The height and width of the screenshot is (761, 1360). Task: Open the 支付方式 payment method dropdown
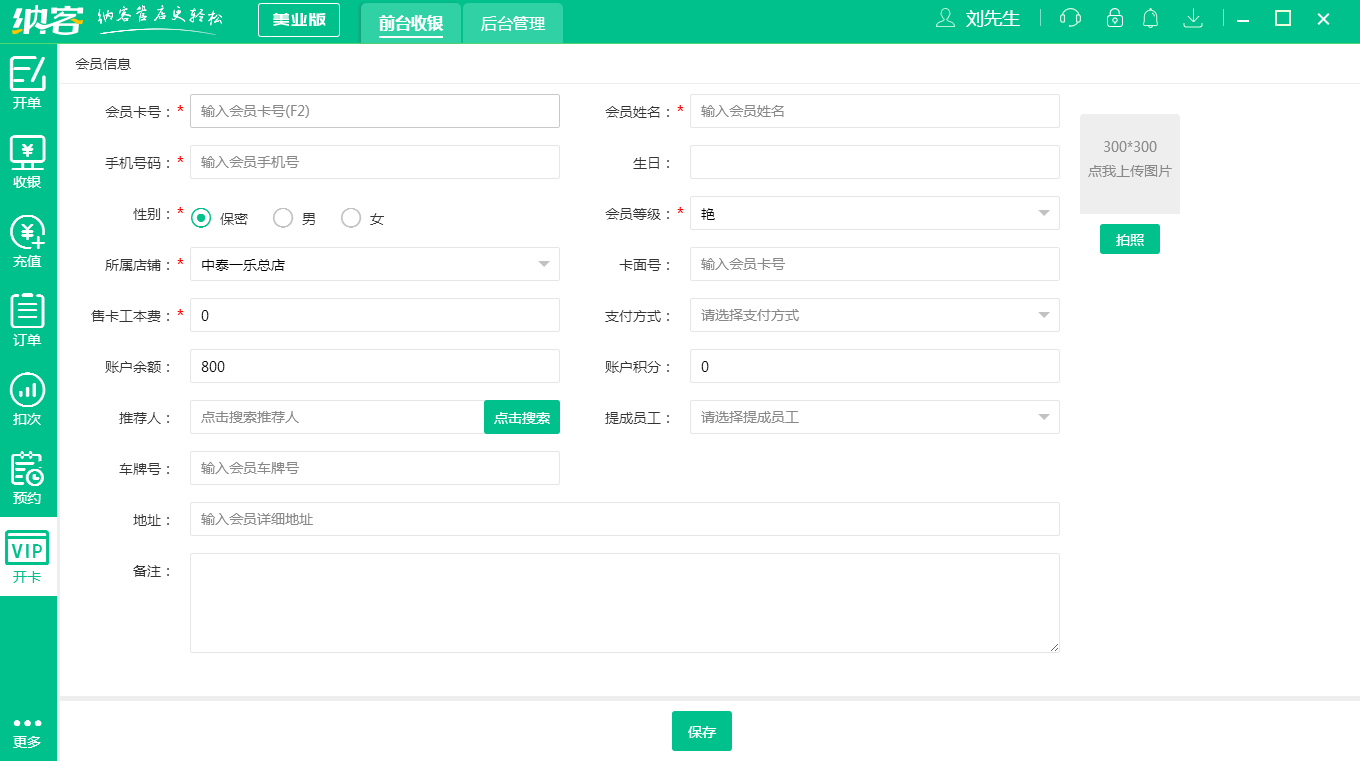click(x=1044, y=315)
